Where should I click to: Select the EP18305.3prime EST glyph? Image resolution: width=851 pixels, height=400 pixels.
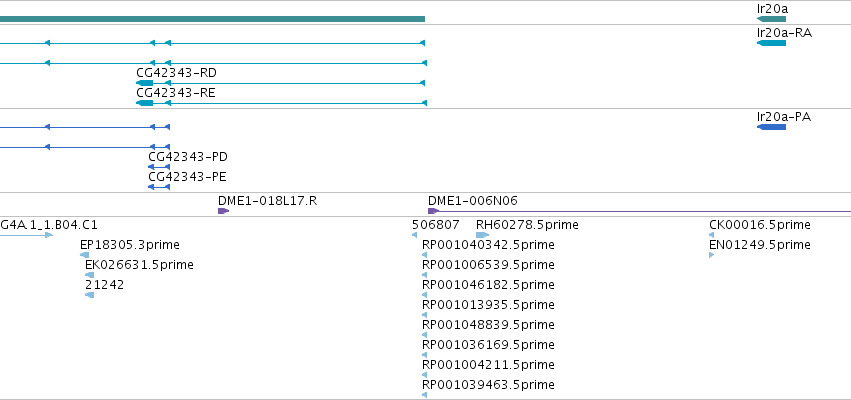click(85, 255)
